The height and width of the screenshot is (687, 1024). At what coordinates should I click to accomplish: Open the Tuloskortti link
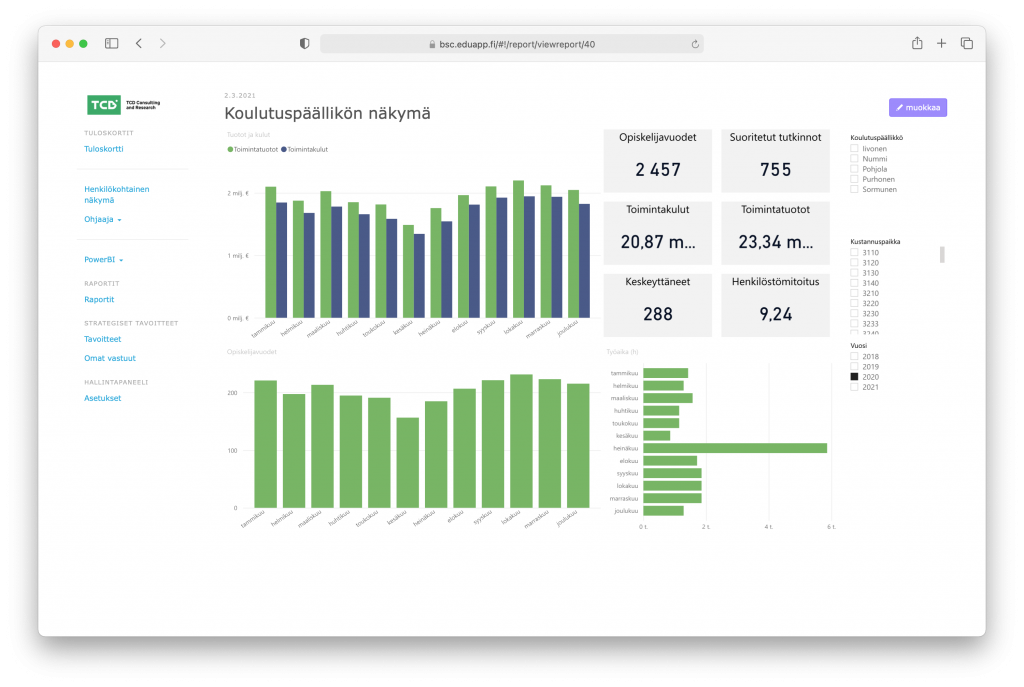coord(104,149)
